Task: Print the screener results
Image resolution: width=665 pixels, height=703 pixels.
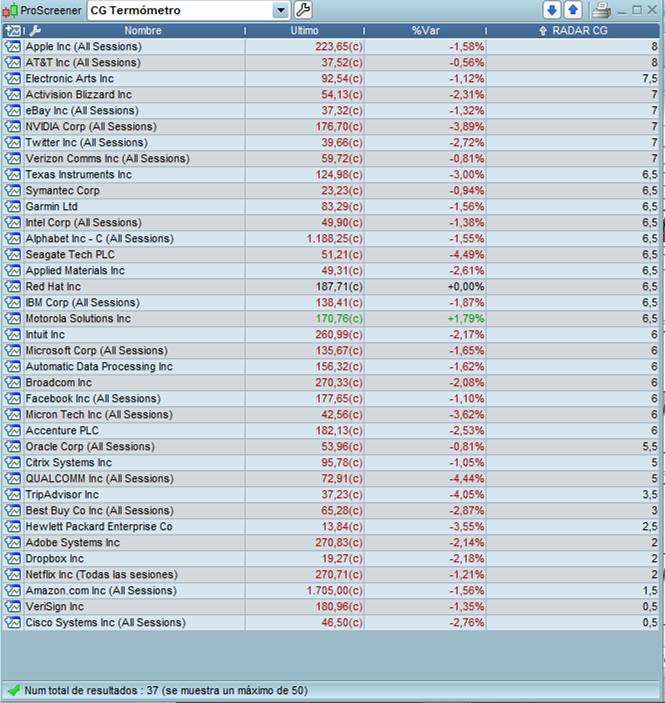Action: (x=601, y=10)
